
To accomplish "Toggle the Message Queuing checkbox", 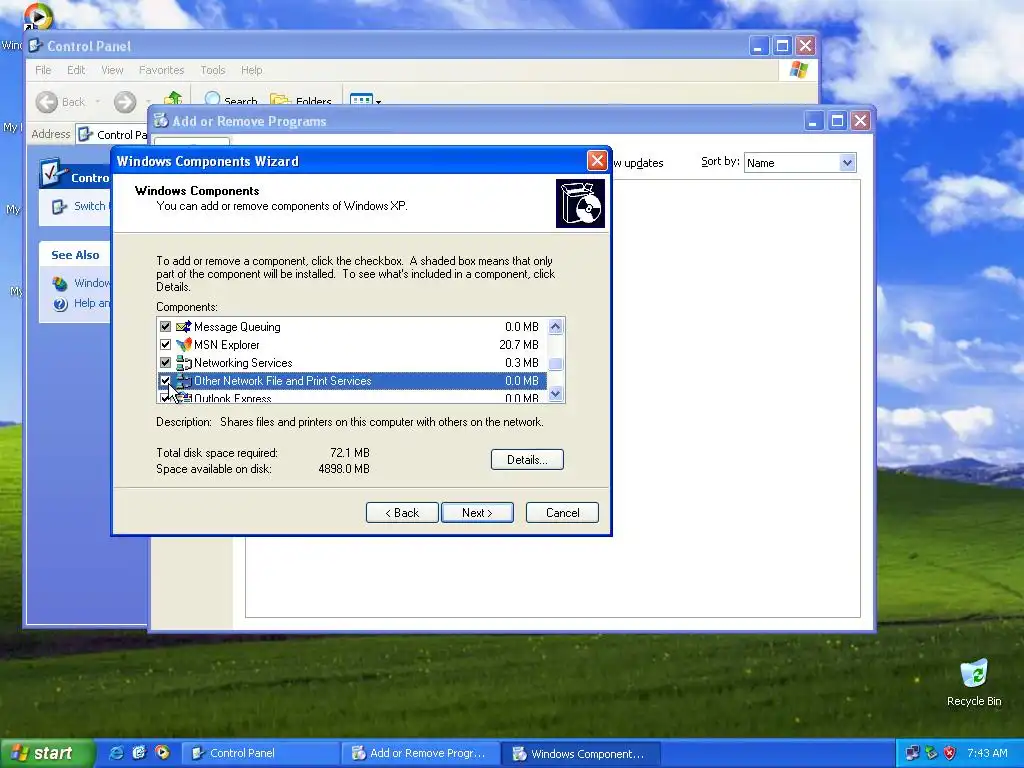I will [x=165, y=327].
